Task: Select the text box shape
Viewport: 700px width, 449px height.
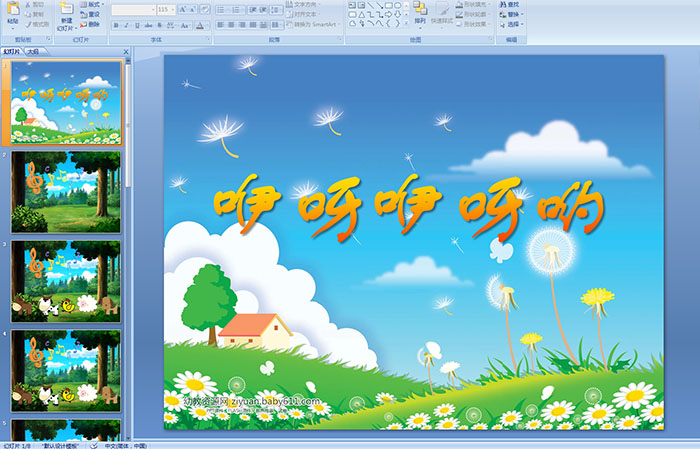Action: [352, 5]
